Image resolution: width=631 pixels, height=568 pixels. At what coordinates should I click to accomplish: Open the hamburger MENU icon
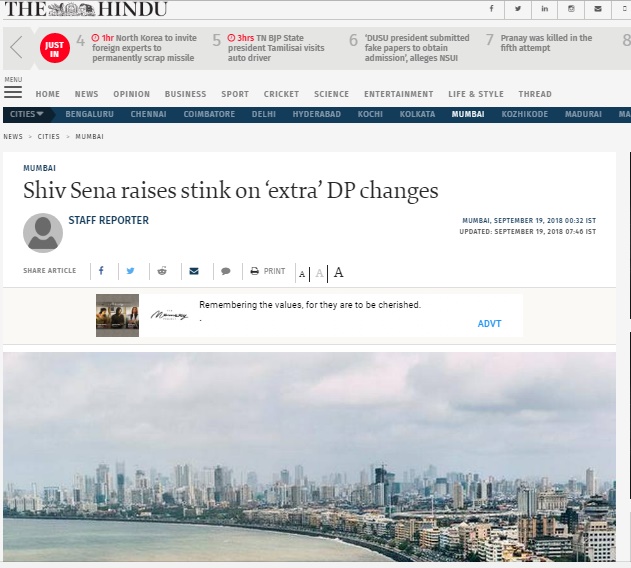tap(13, 92)
